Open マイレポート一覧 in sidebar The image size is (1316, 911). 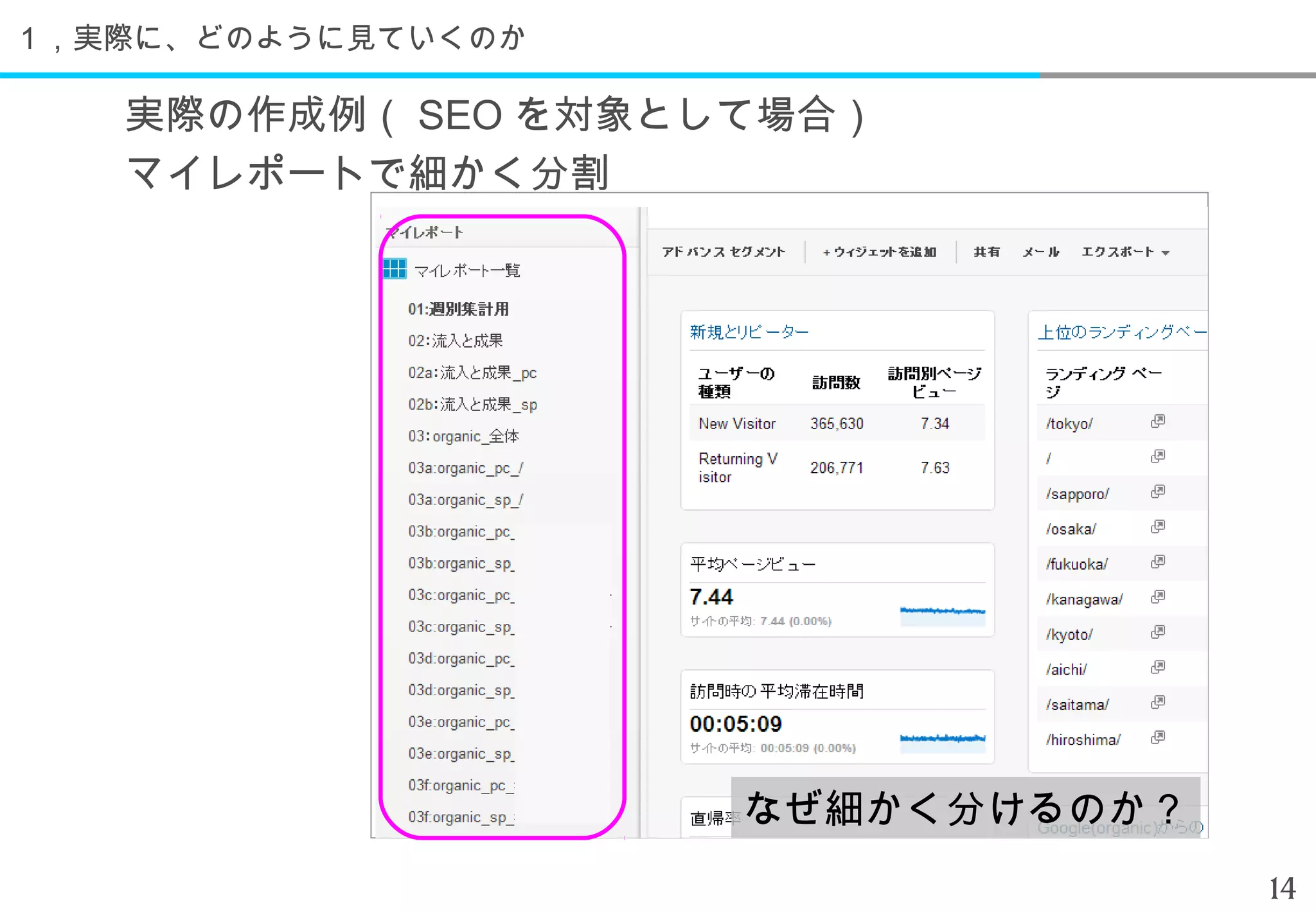pyautogui.click(x=467, y=270)
